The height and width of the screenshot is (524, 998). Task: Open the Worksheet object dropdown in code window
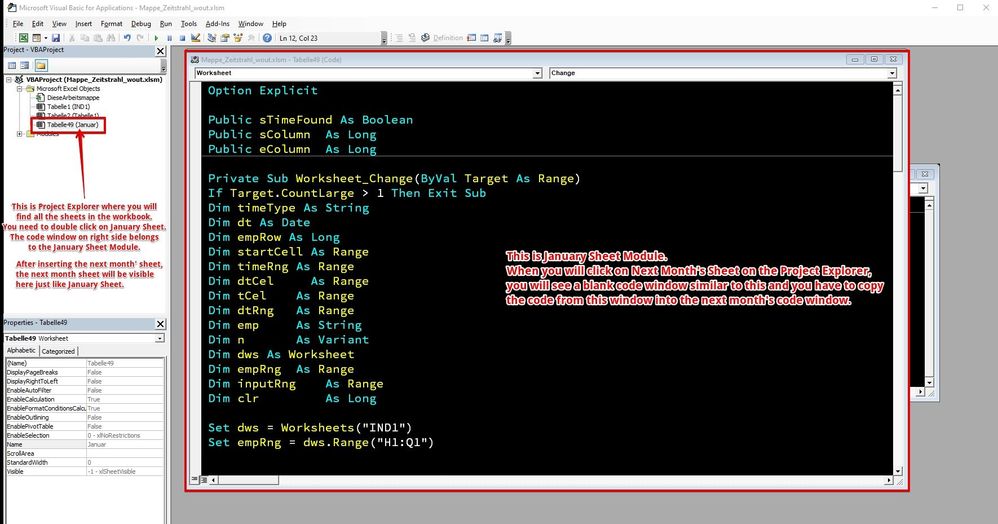537,73
